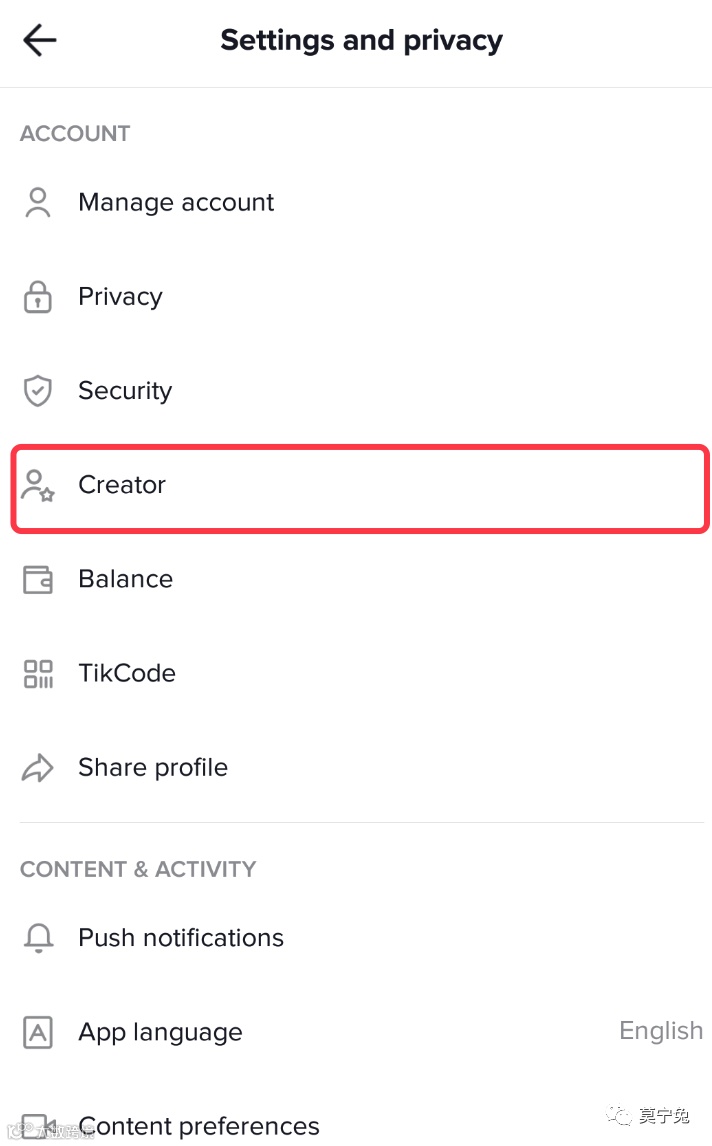Open the Balance entry

pyautogui.click(x=125, y=579)
